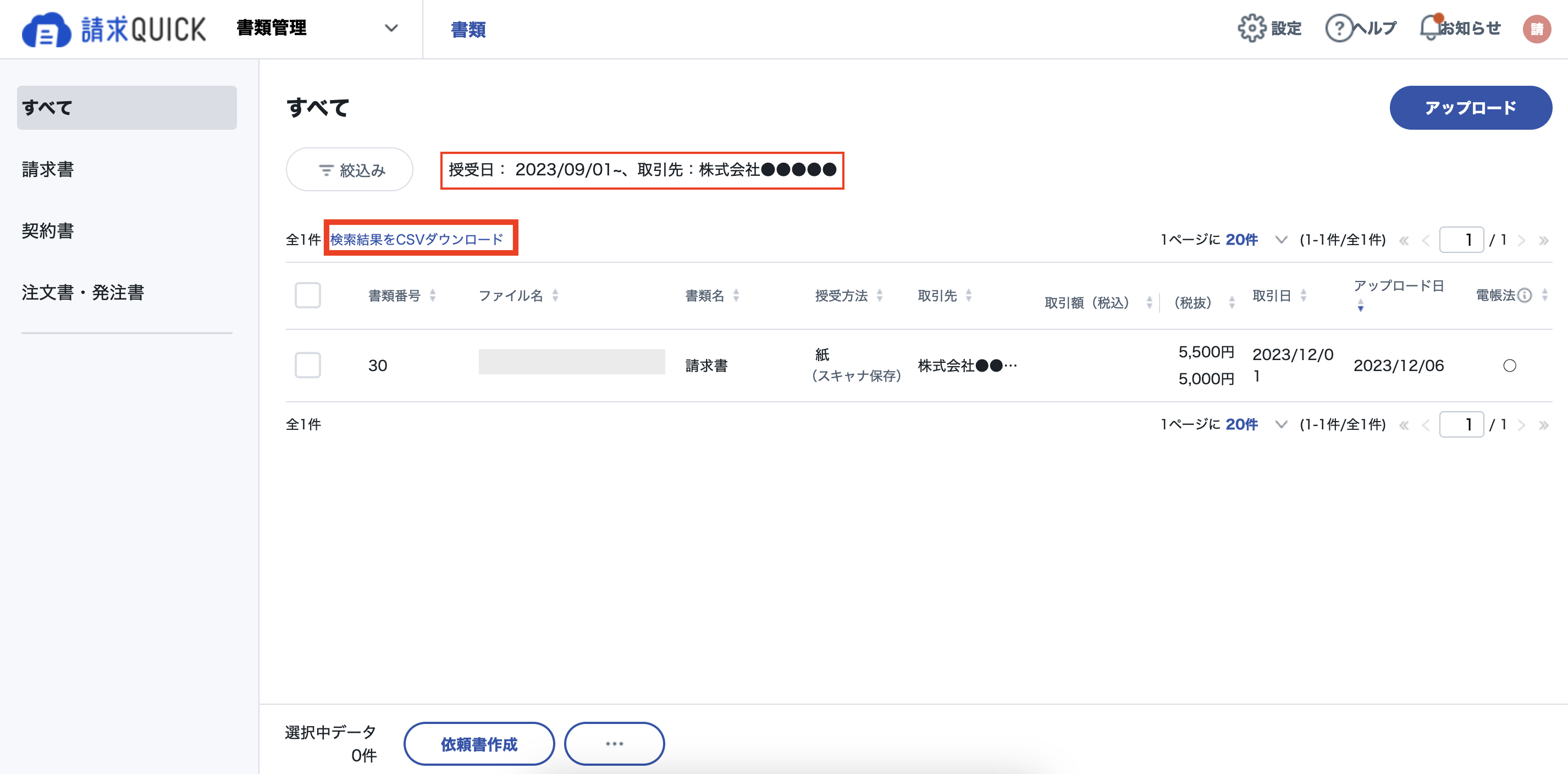This screenshot has height=774, width=1568.
Task: Click the 請求書 document name cell
Action: coord(706,365)
